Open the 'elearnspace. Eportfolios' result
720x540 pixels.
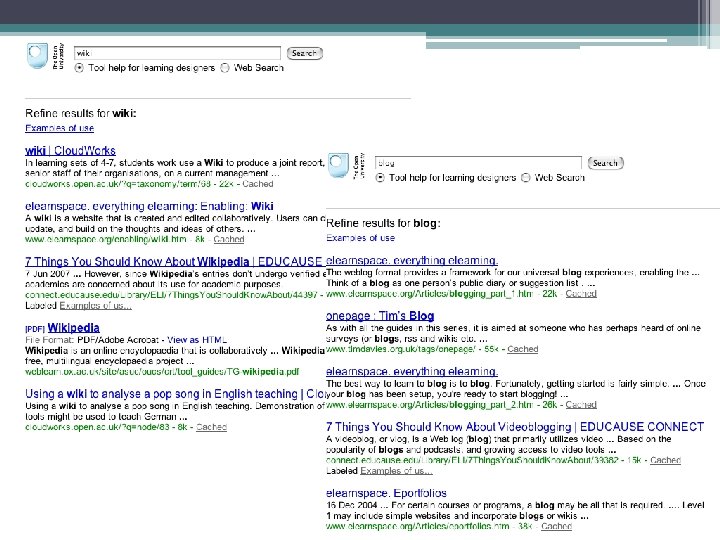[x=386, y=493]
